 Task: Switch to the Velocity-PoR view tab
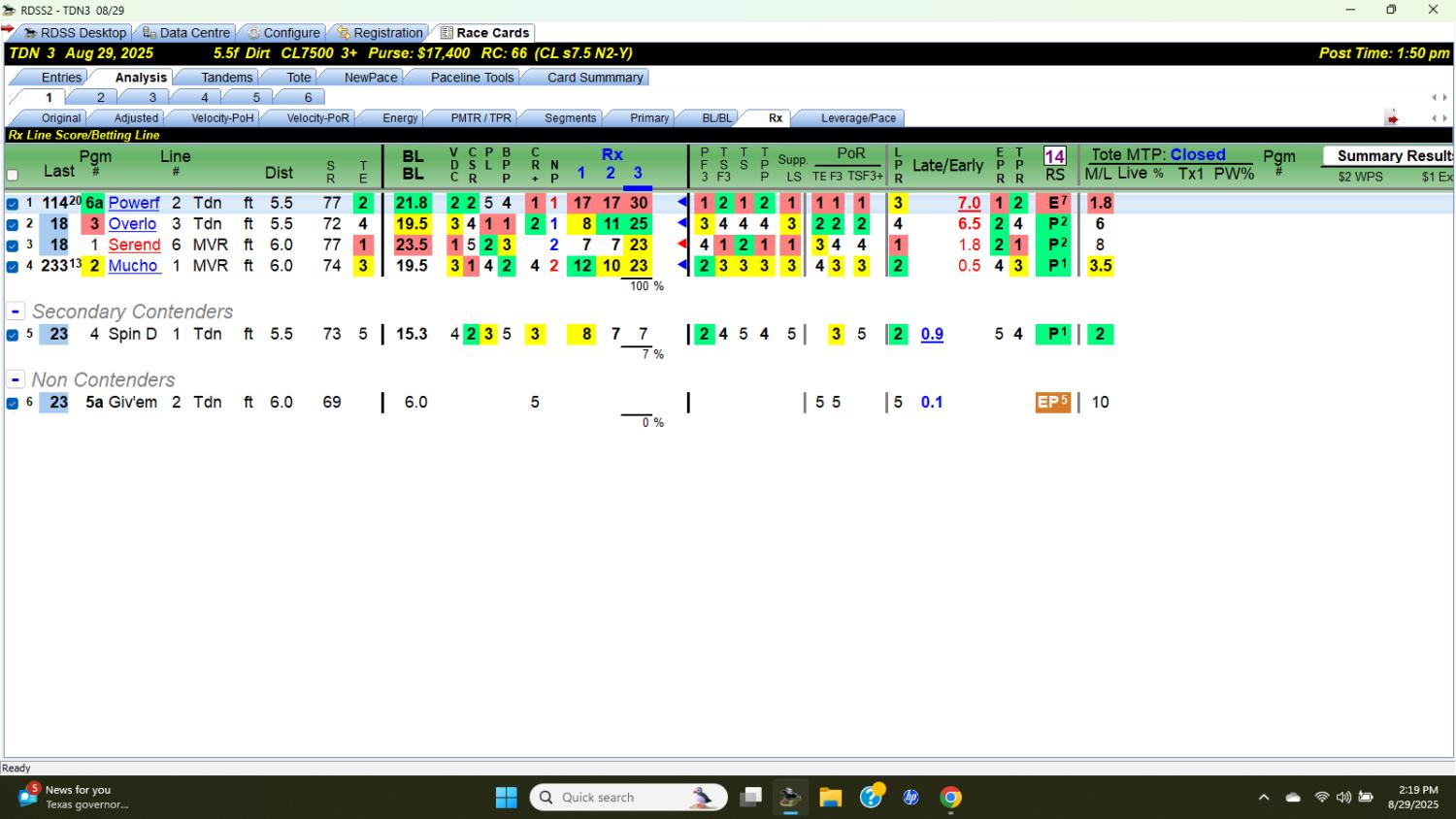[x=317, y=118]
